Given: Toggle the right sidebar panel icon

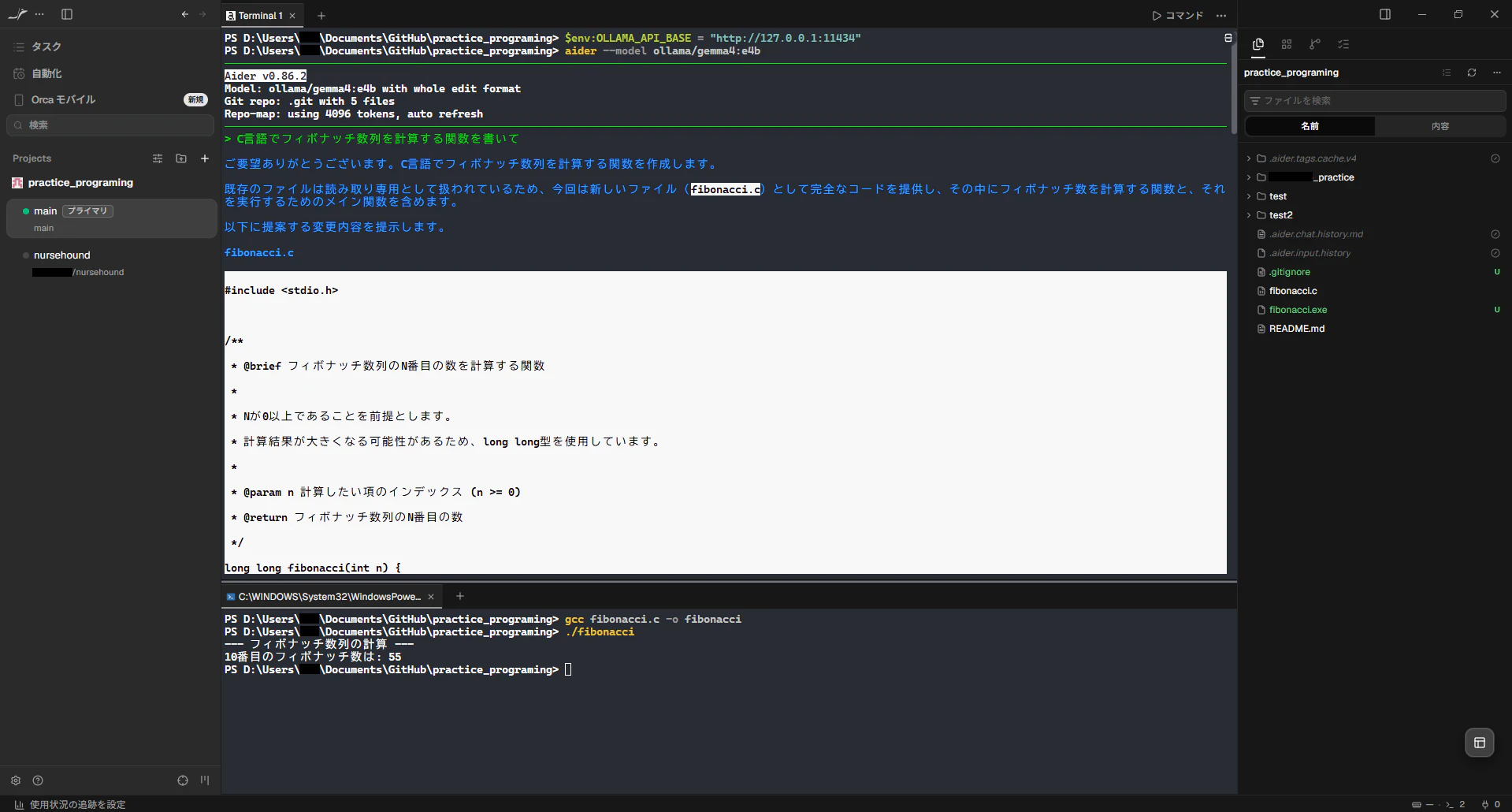Looking at the screenshot, I should pyautogui.click(x=1385, y=14).
